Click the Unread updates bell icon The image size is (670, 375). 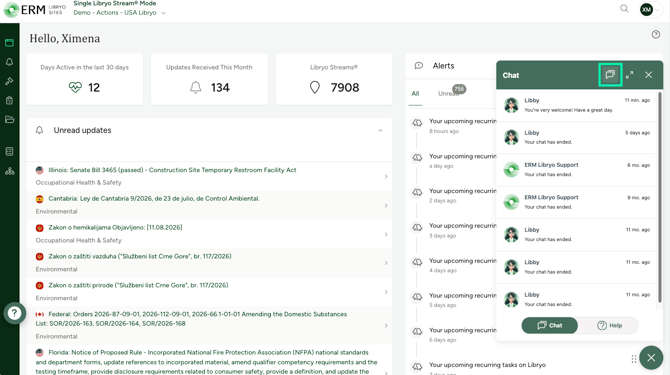(39, 130)
